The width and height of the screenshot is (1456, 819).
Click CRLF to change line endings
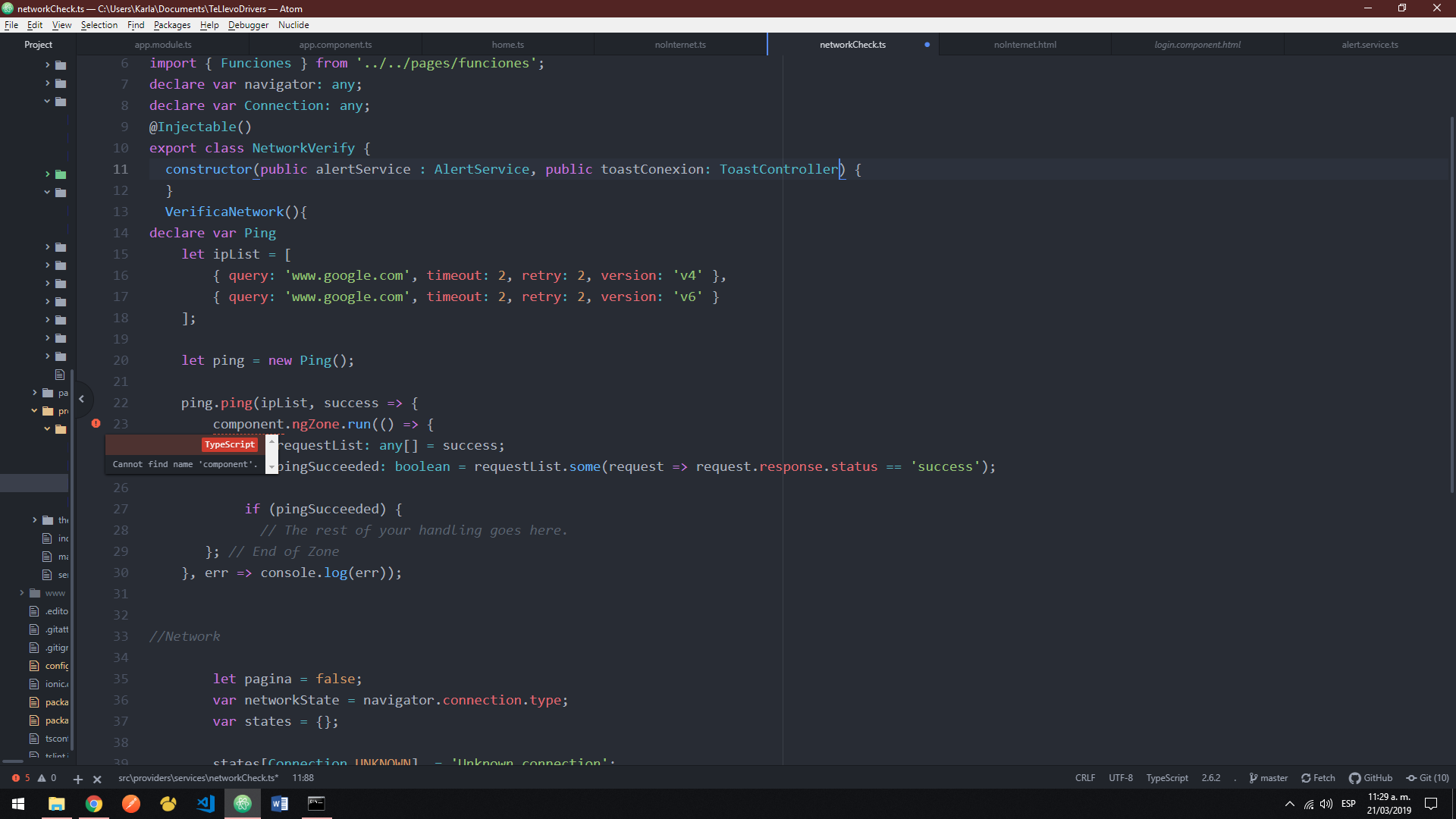1084,777
